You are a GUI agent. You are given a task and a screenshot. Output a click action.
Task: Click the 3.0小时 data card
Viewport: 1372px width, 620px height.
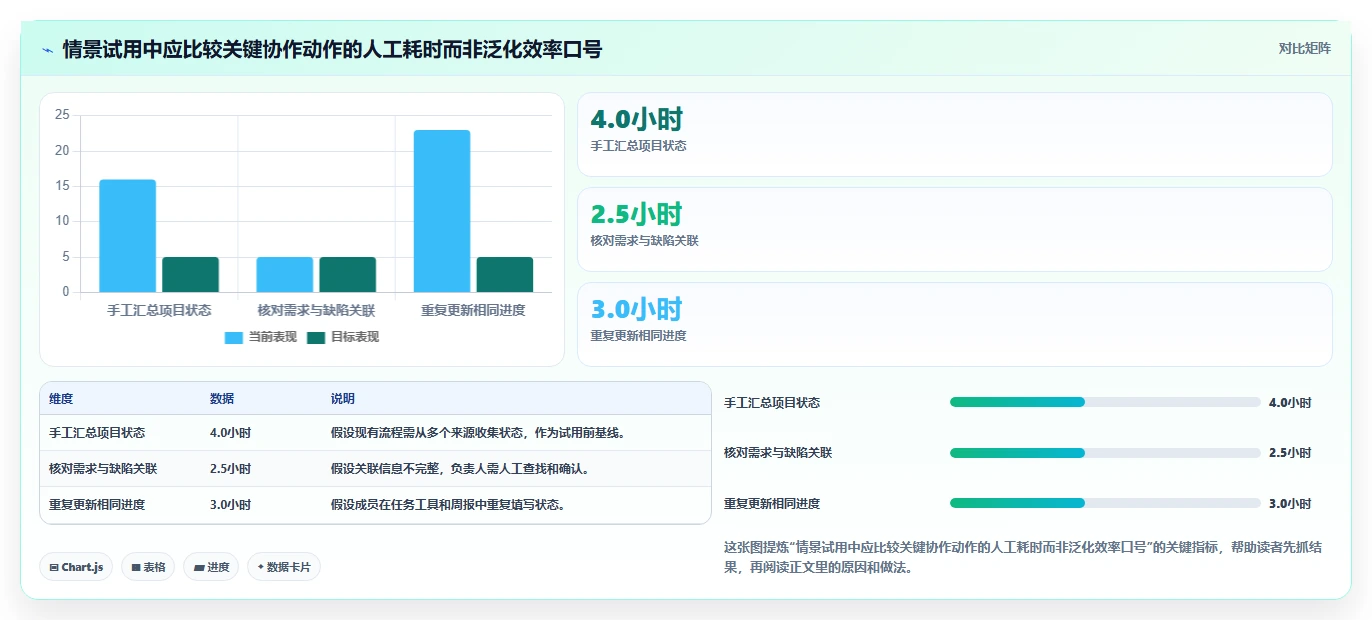click(955, 324)
